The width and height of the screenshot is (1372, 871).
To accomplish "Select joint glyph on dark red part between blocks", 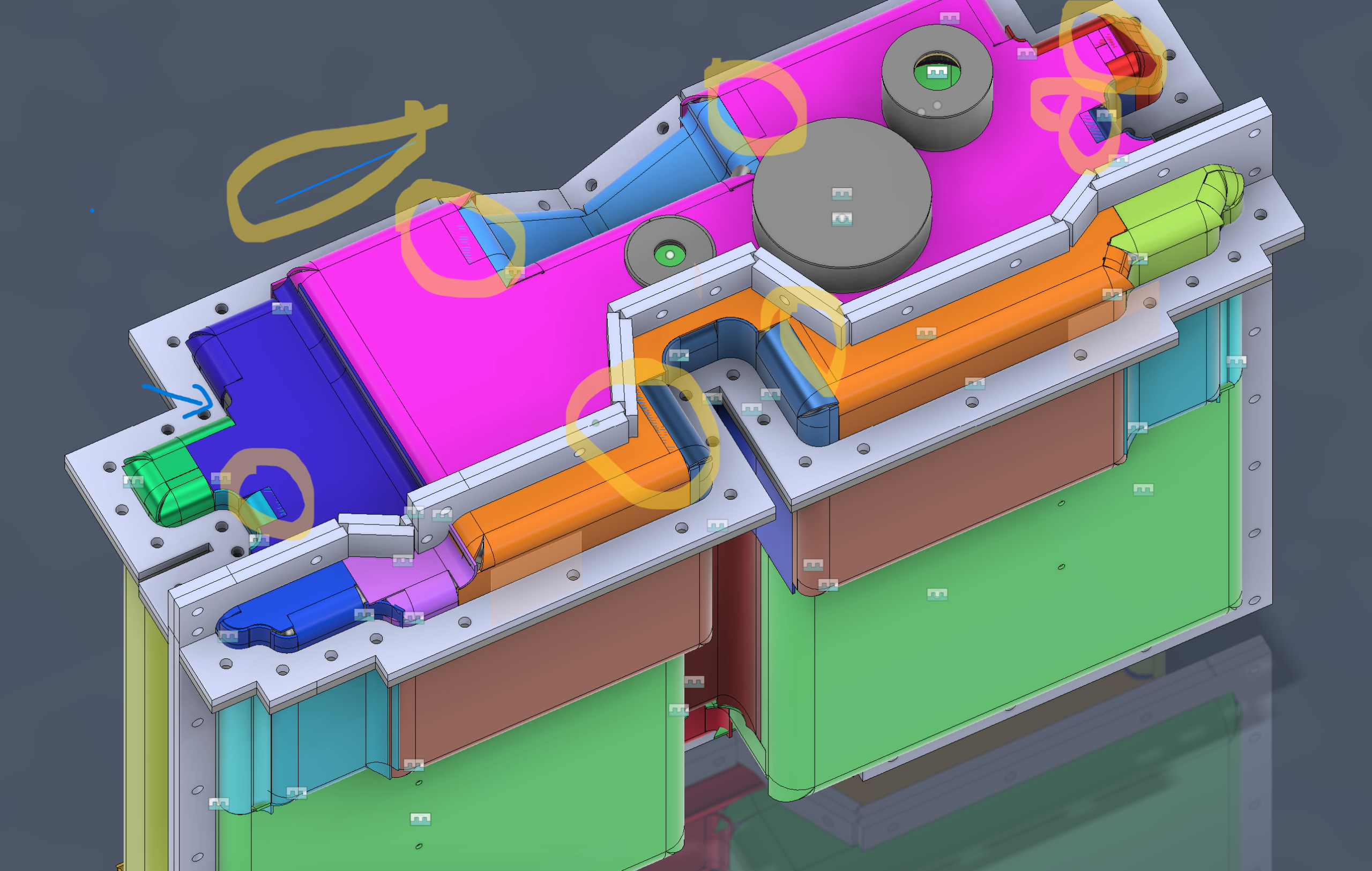I will (x=694, y=682).
